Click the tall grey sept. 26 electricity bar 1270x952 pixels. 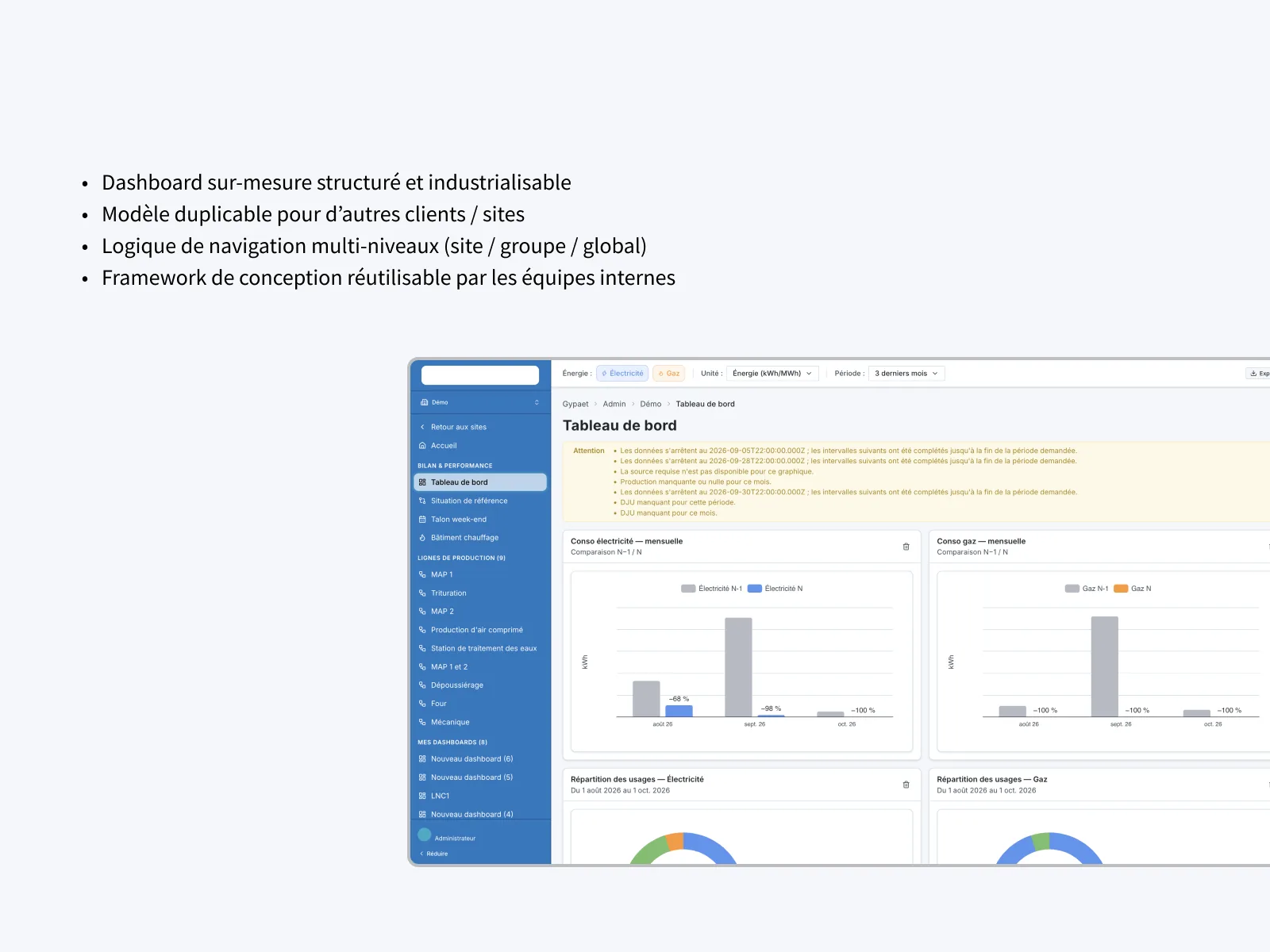[x=738, y=667]
